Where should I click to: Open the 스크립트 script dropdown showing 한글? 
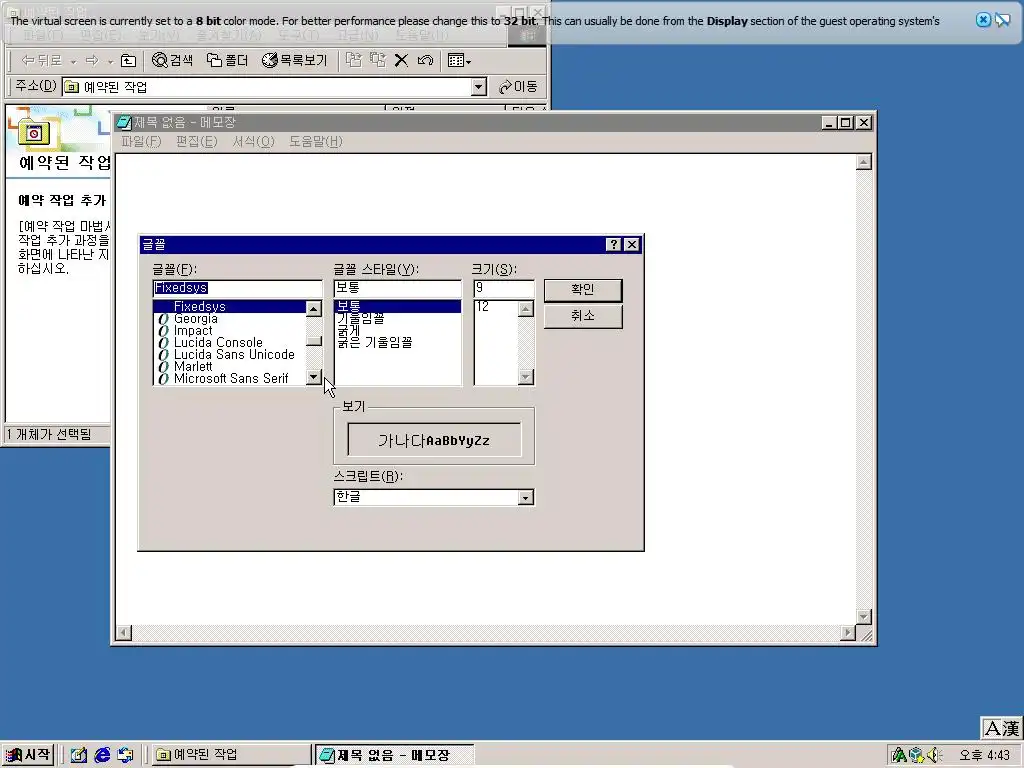click(x=526, y=498)
